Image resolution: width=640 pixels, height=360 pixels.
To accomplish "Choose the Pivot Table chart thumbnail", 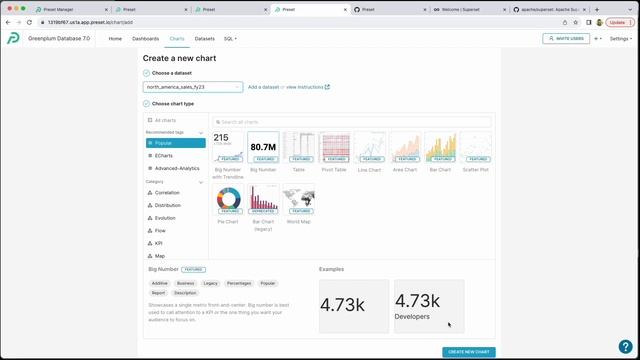I will click(334, 147).
